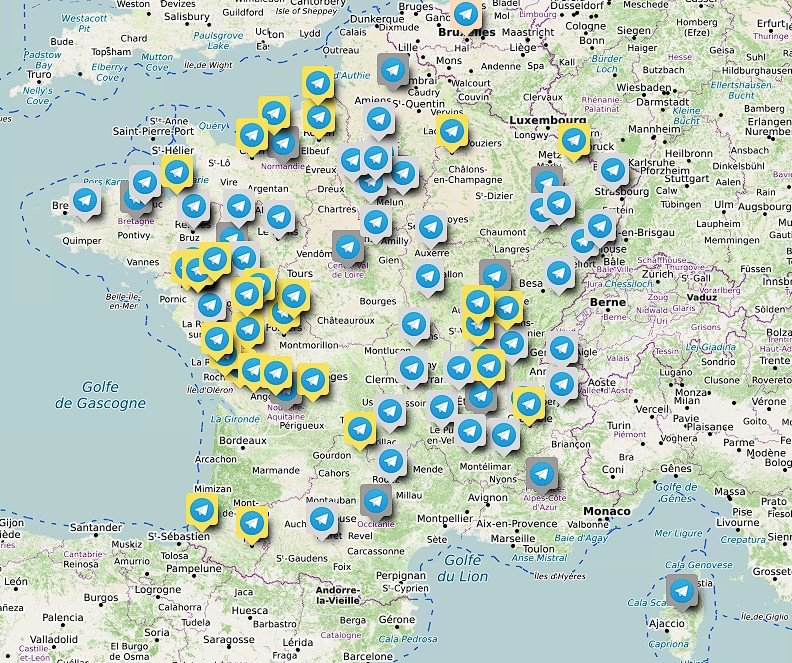Click Telegram marker on Genève
792x663 pixels.
point(562,349)
